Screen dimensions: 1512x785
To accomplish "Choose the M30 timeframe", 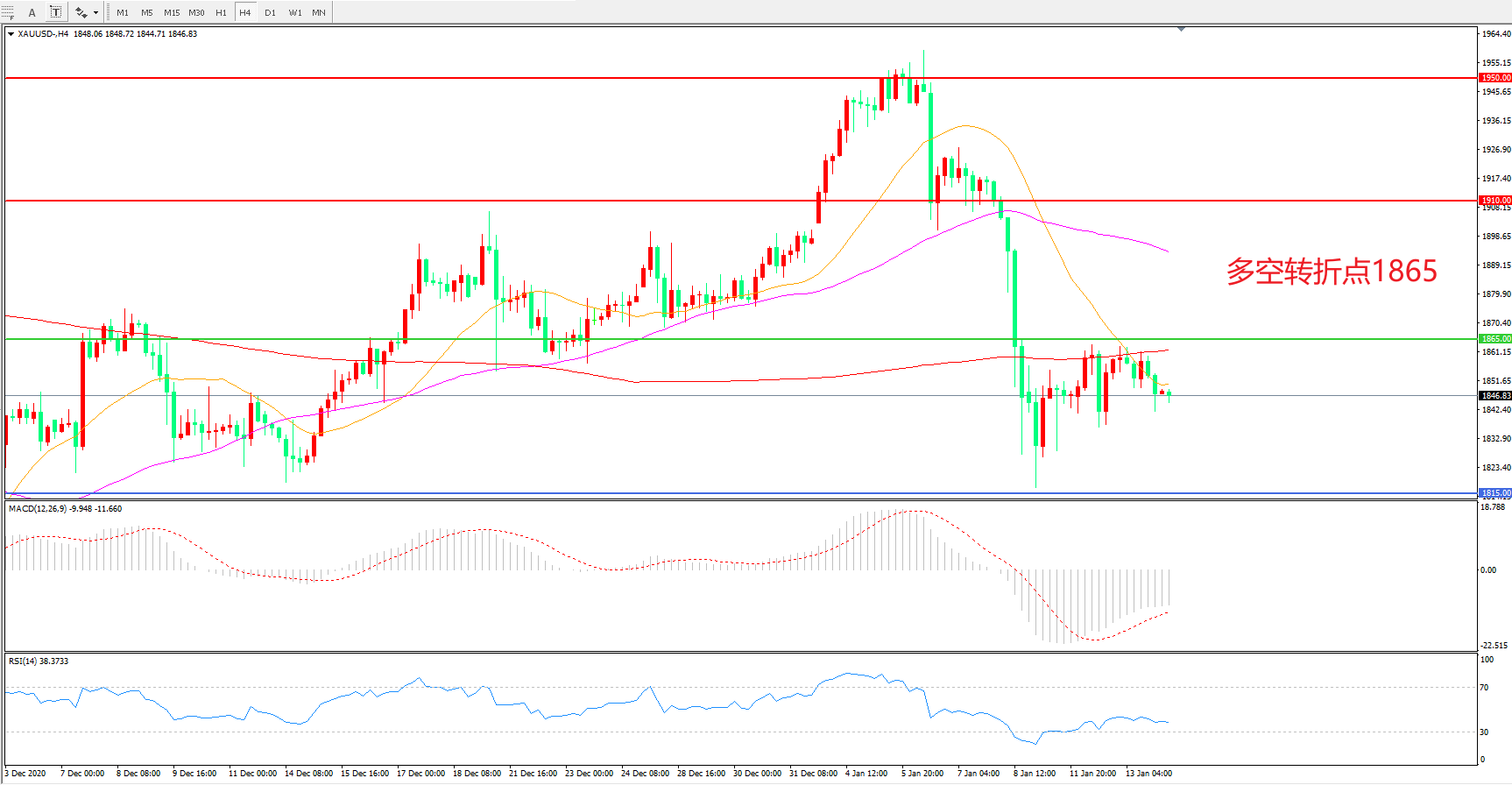I will click(196, 12).
